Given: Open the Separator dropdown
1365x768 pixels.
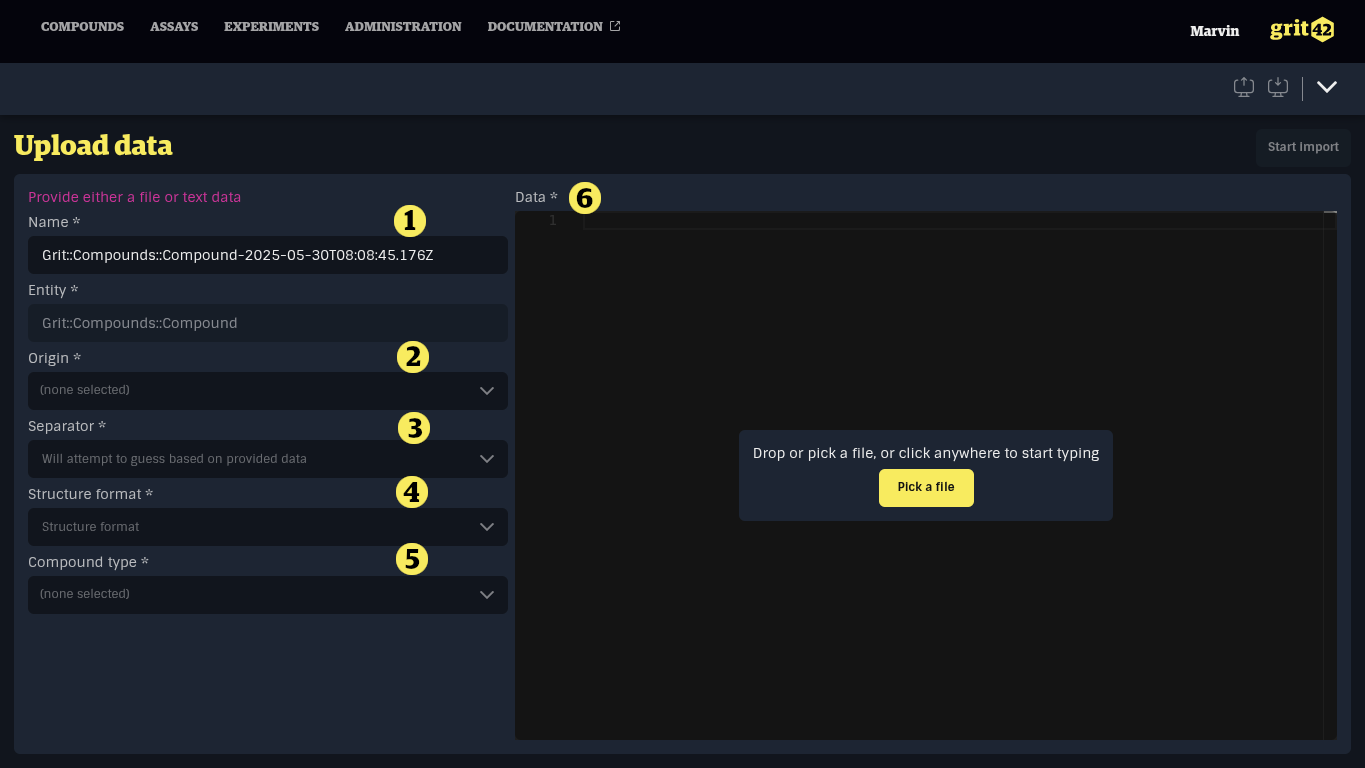Looking at the screenshot, I should (x=268, y=459).
